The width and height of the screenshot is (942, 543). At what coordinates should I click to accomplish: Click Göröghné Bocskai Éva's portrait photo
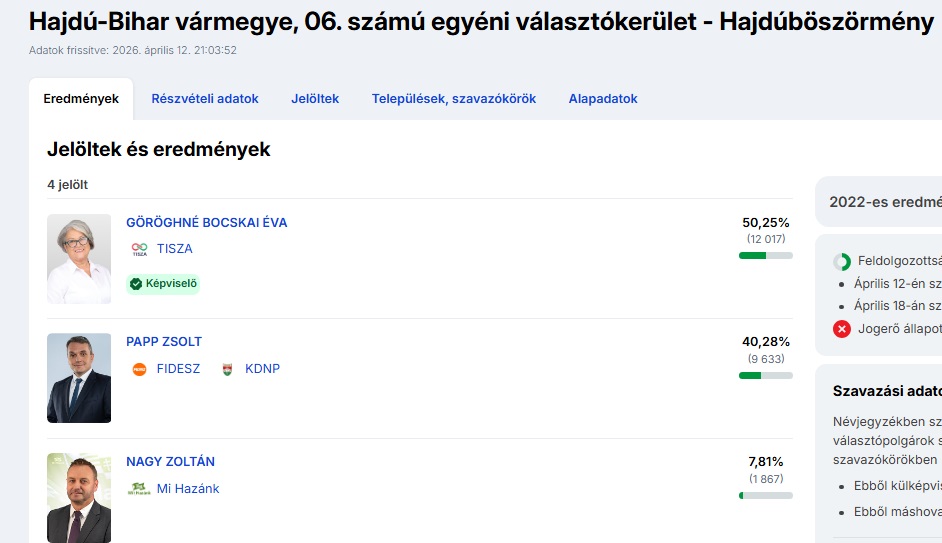pyautogui.click(x=79, y=258)
